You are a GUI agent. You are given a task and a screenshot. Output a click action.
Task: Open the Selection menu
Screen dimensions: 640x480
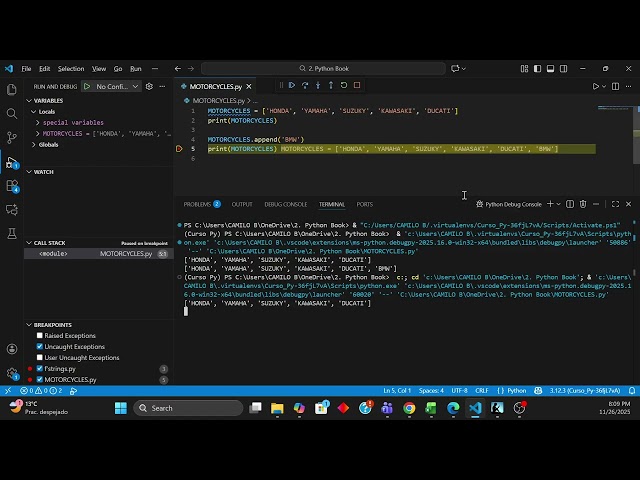coord(71,69)
